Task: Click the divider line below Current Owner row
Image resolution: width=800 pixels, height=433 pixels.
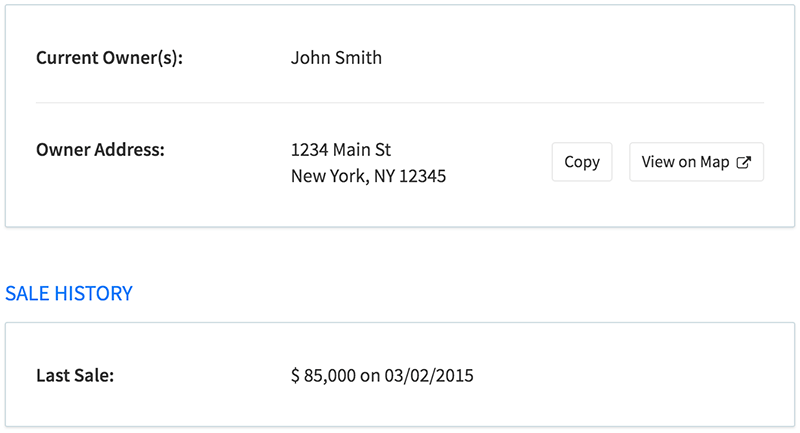Action: tap(400, 103)
